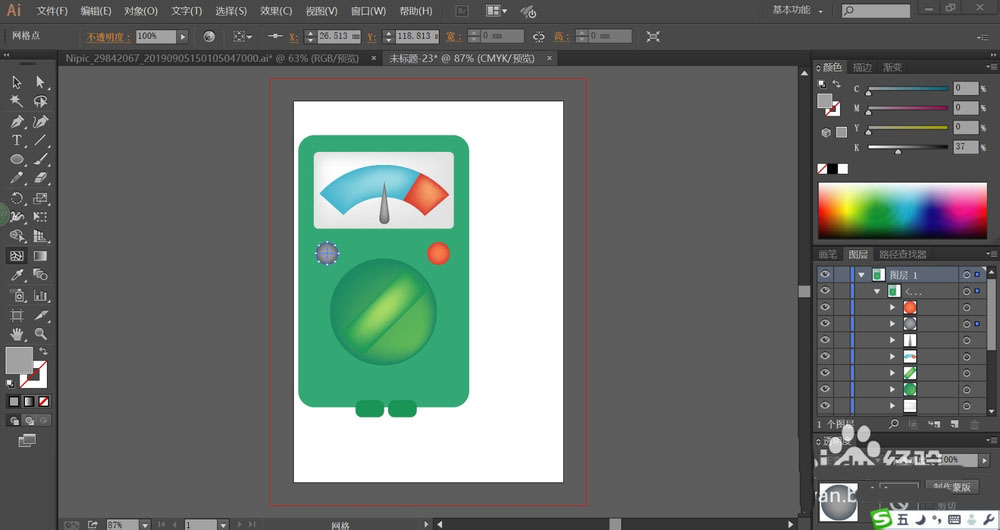Click the color spectrum bar

[903, 210]
